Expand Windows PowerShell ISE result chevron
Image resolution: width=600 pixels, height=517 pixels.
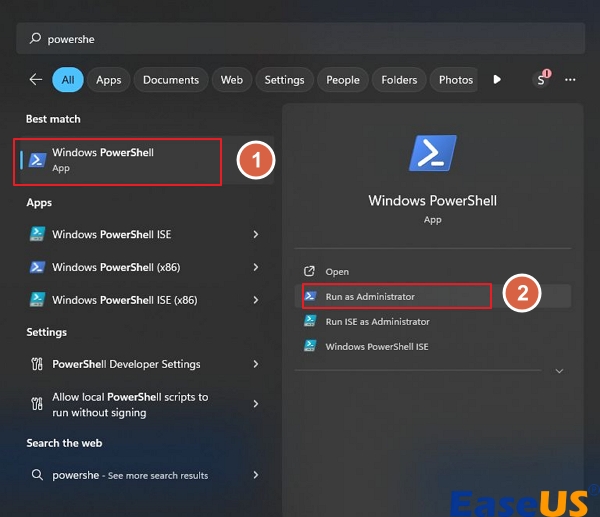coord(256,235)
